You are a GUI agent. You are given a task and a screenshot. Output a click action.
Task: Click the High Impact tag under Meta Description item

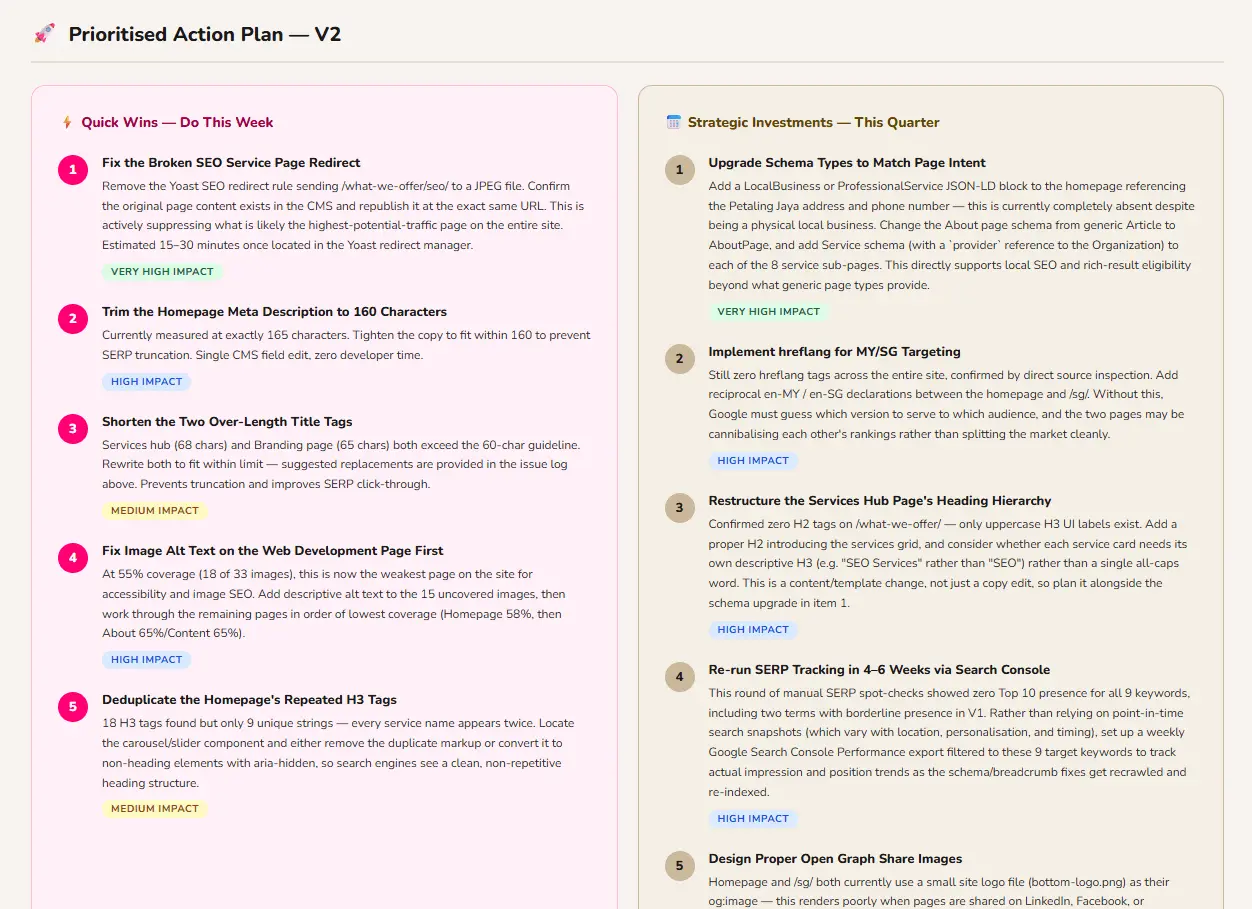pos(146,381)
